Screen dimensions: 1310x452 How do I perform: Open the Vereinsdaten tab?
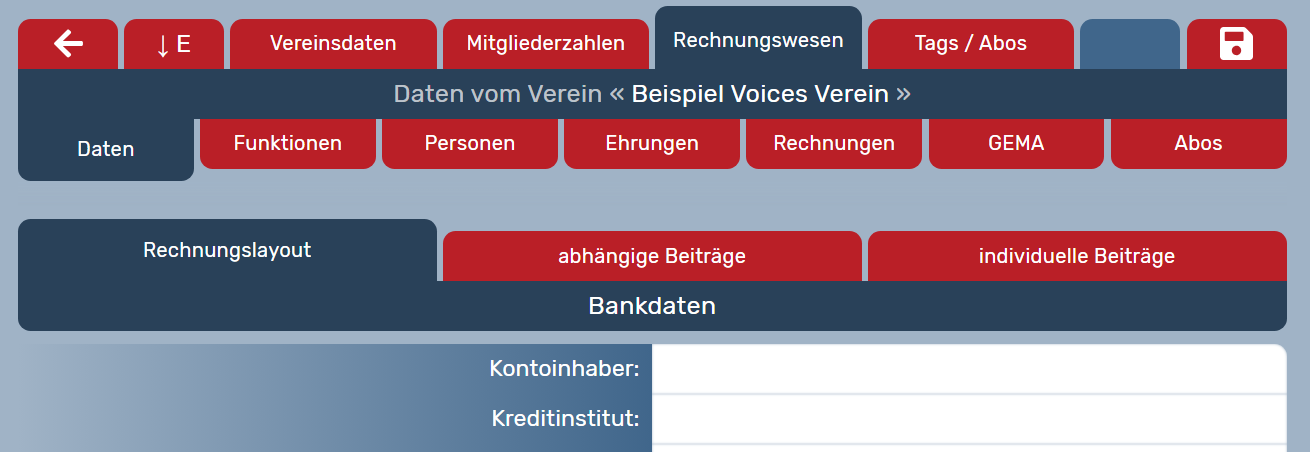(333, 44)
